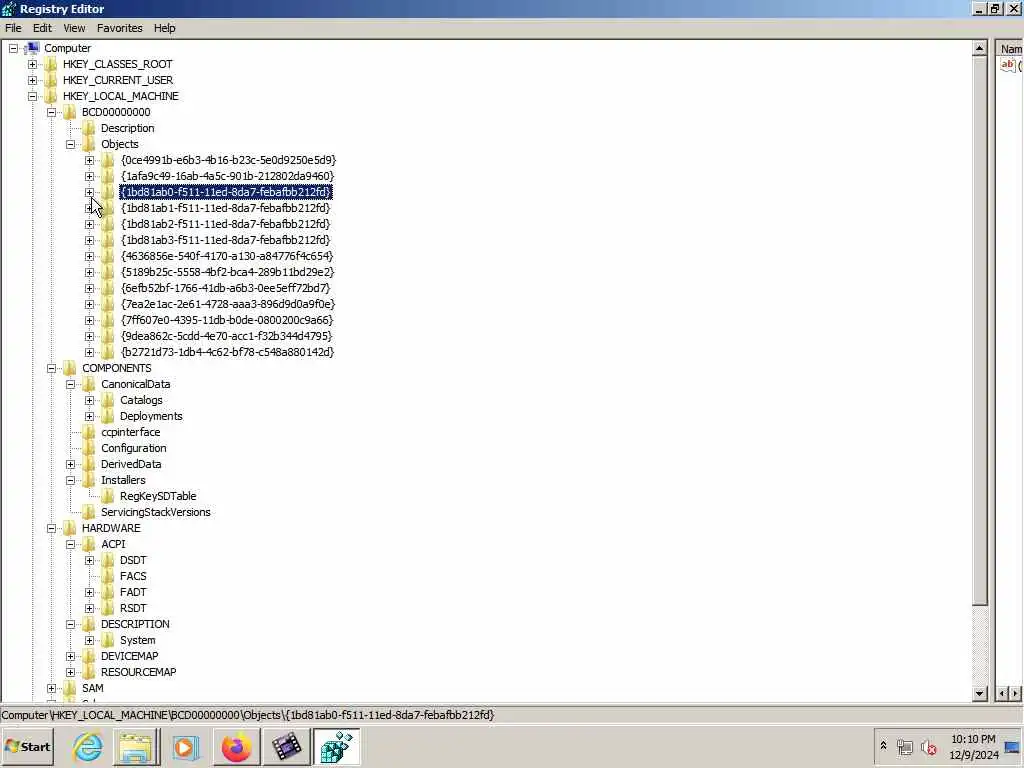Screen dimensions: 1024x768
Task: Select {7ff607e0-4395-11db-b0de-0800200c9a66} key
Action: 227,320
